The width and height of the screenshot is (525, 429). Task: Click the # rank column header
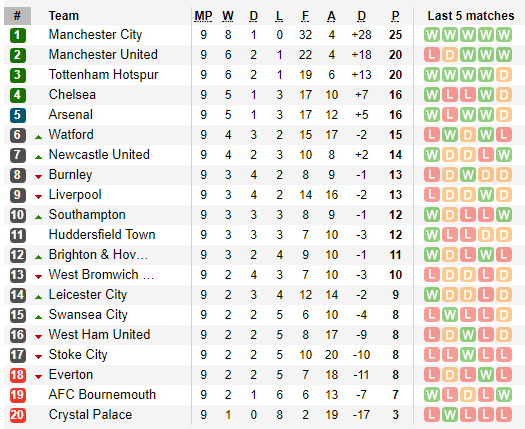[x=17, y=16]
